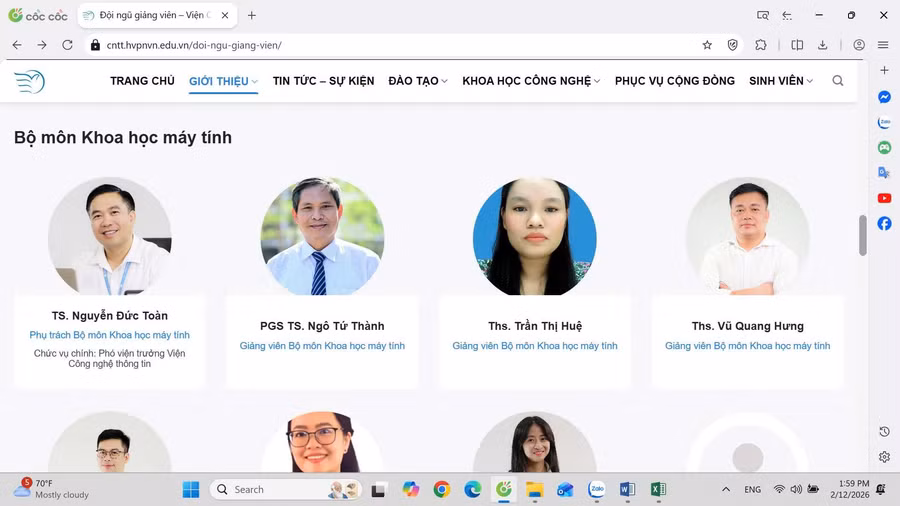The image size is (900, 506).
Task: Expand the ĐÀO TẠO dropdown menu
Action: click(417, 81)
